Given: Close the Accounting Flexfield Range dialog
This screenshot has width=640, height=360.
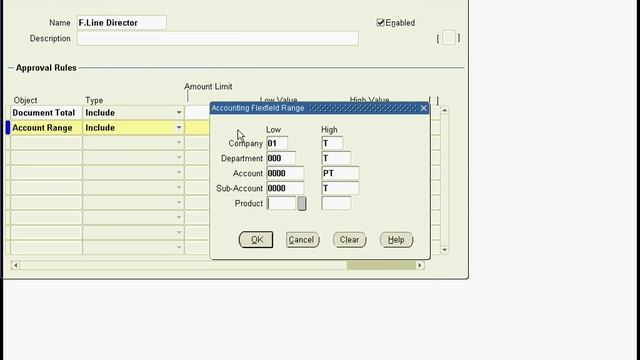Looking at the screenshot, I should coord(424,108).
